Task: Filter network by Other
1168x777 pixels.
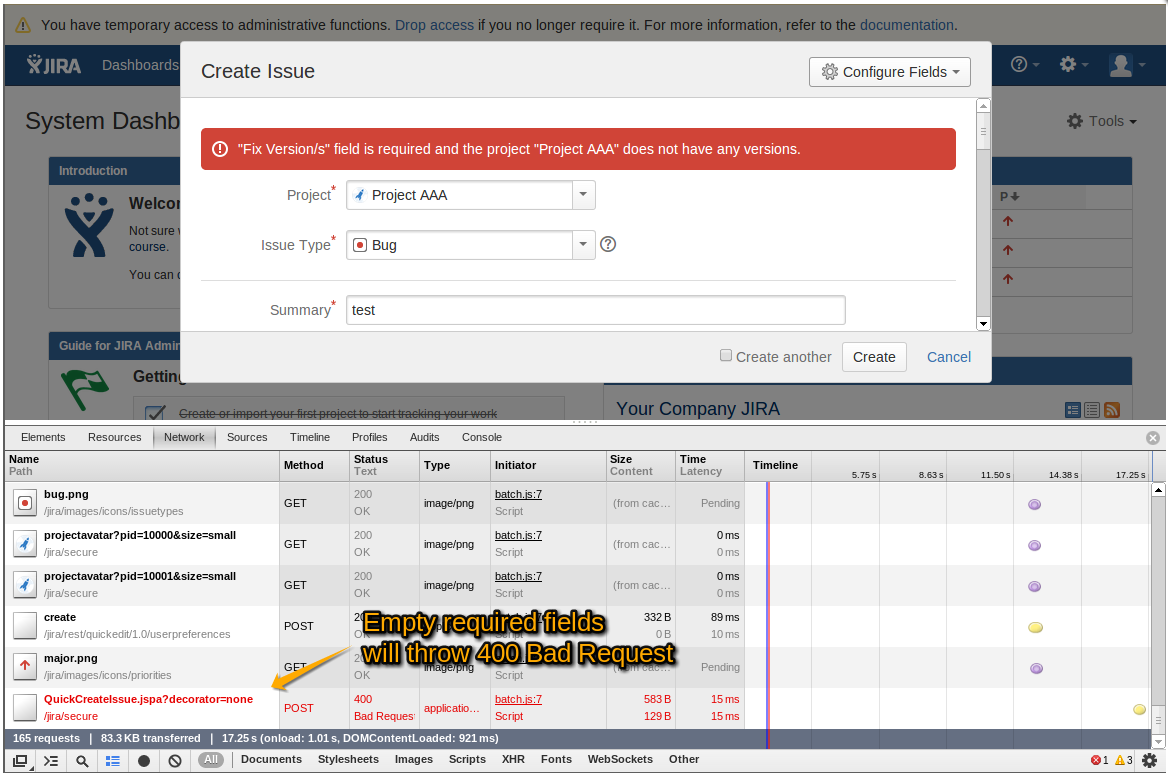Action: point(684,760)
